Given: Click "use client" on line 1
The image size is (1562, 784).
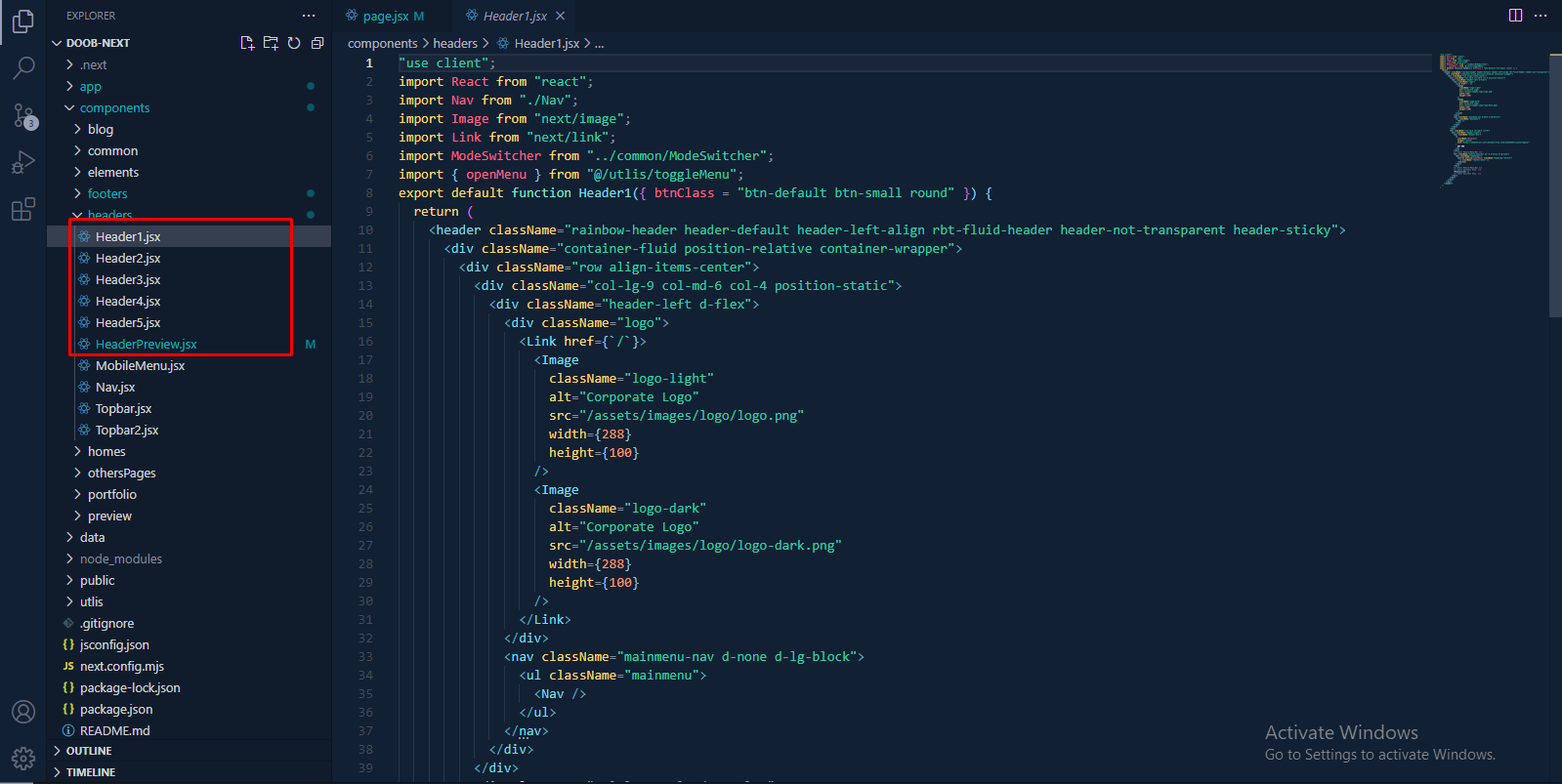Looking at the screenshot, I should 443,63.
